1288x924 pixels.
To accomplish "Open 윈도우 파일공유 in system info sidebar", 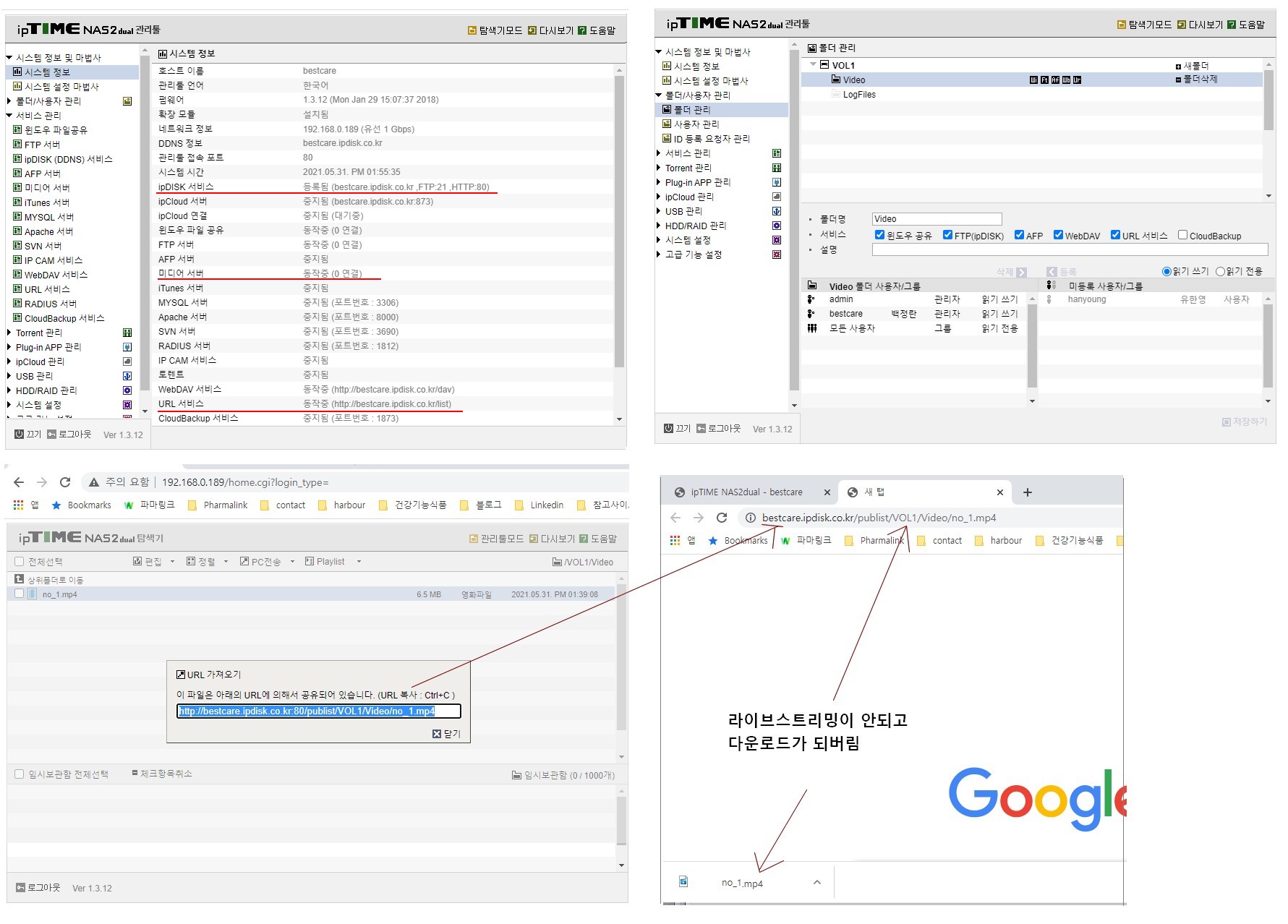I will tap(56, 130).
